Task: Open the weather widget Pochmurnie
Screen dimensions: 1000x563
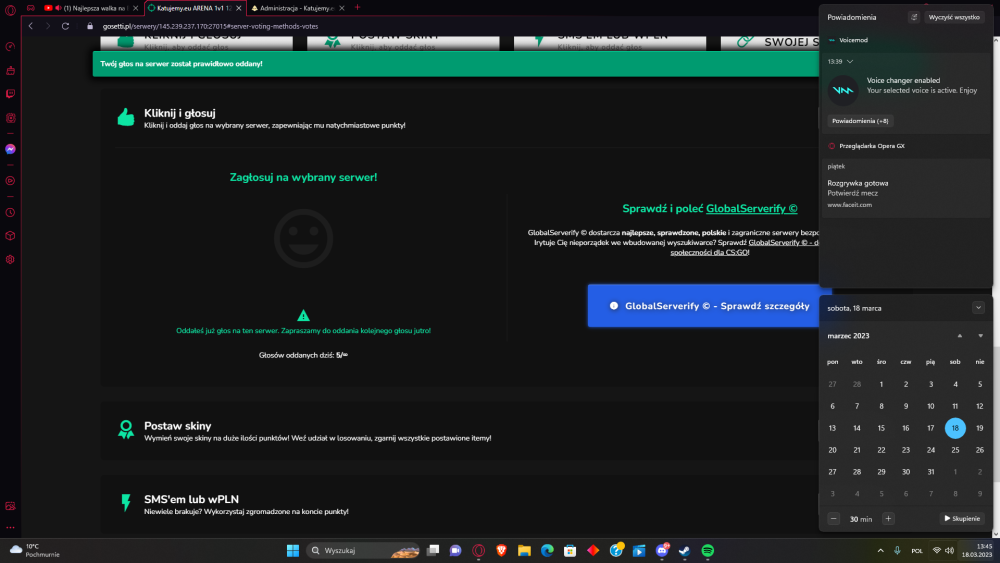Action: click(35, 550)
